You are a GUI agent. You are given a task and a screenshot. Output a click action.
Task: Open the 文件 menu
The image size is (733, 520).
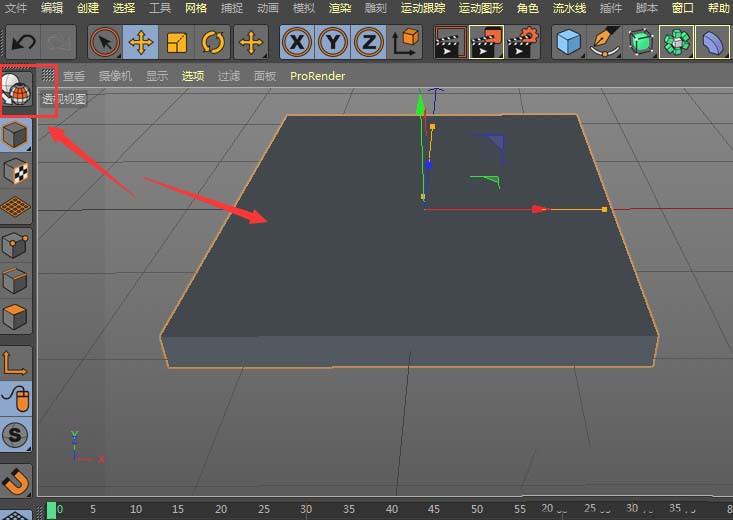click(x=15, y=8)
